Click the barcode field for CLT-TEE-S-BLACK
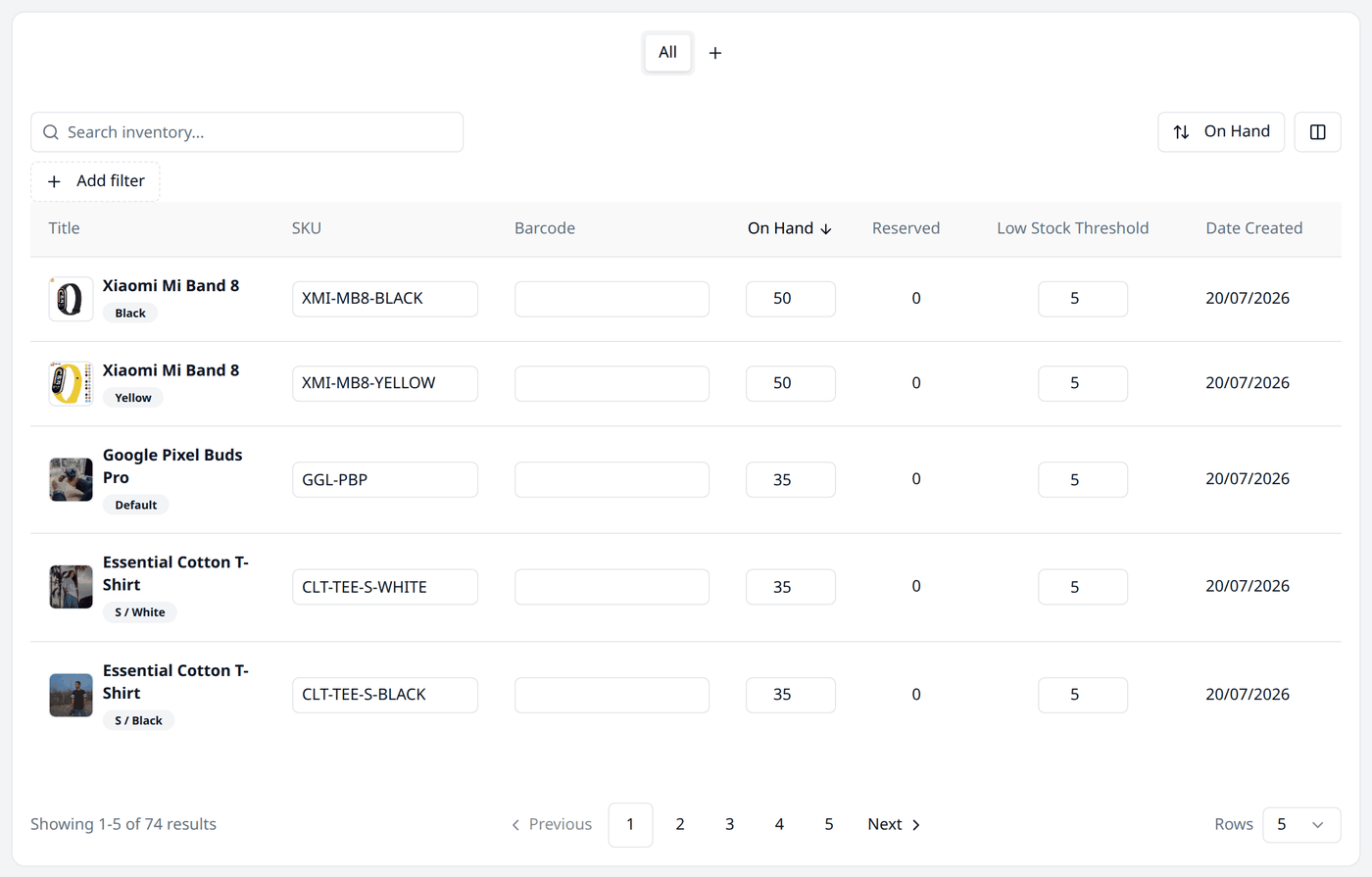1372x877 pixels. (x=612, y=695)
